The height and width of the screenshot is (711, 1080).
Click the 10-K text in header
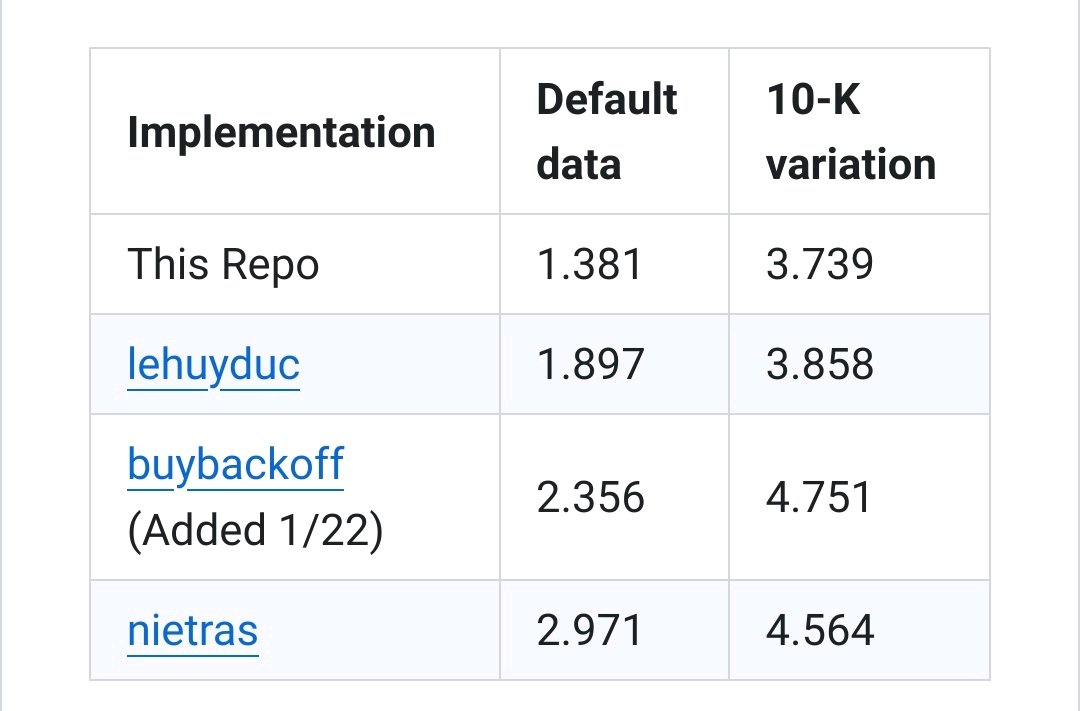813,99
